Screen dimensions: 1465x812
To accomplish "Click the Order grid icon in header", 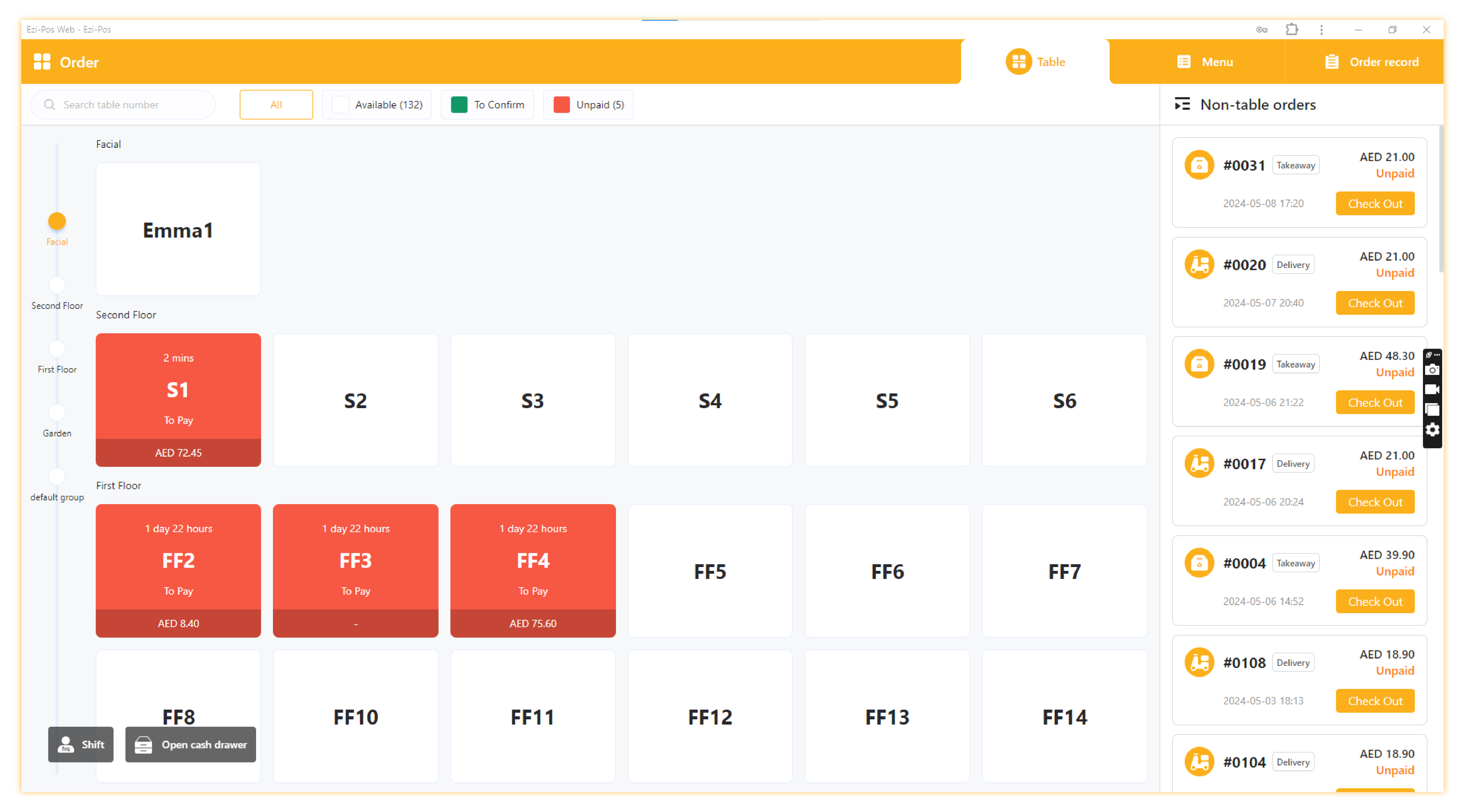I will [x=42, y=62].
